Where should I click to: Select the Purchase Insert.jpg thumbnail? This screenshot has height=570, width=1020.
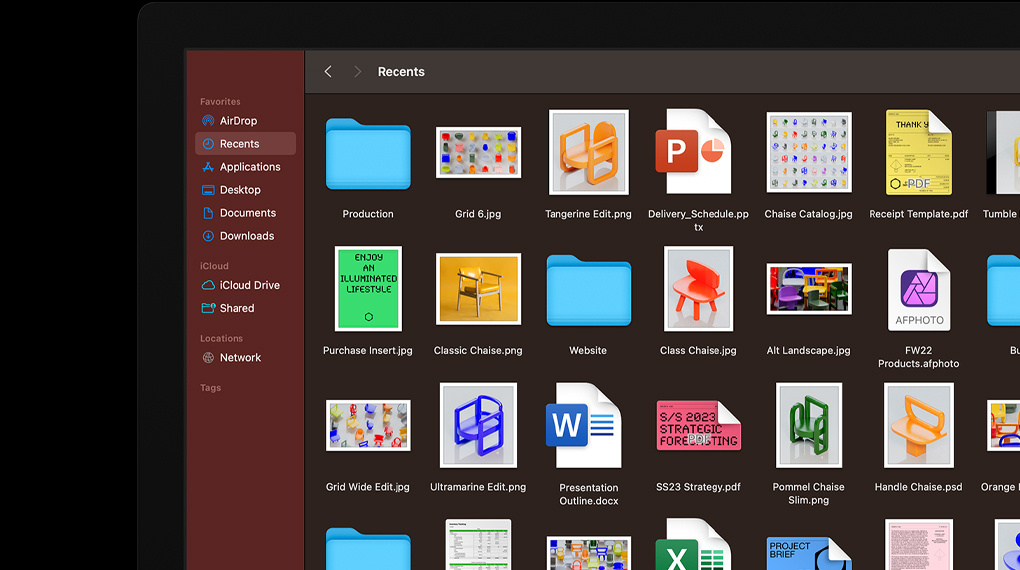tap(368, 289)
